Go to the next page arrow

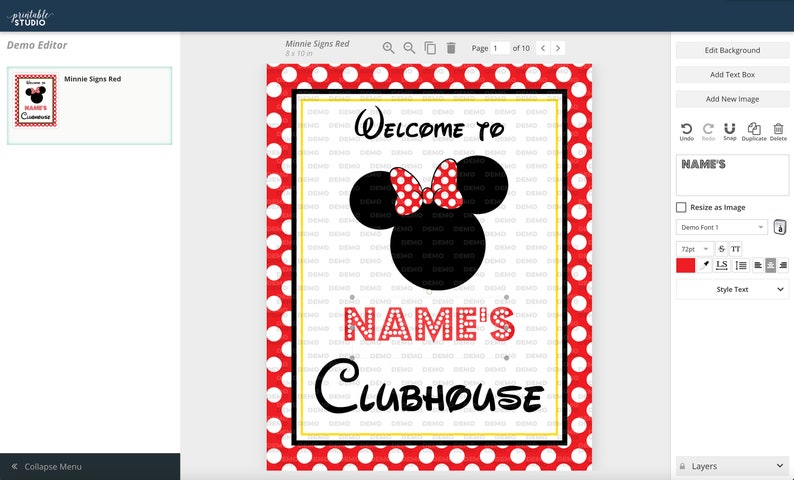558,48
